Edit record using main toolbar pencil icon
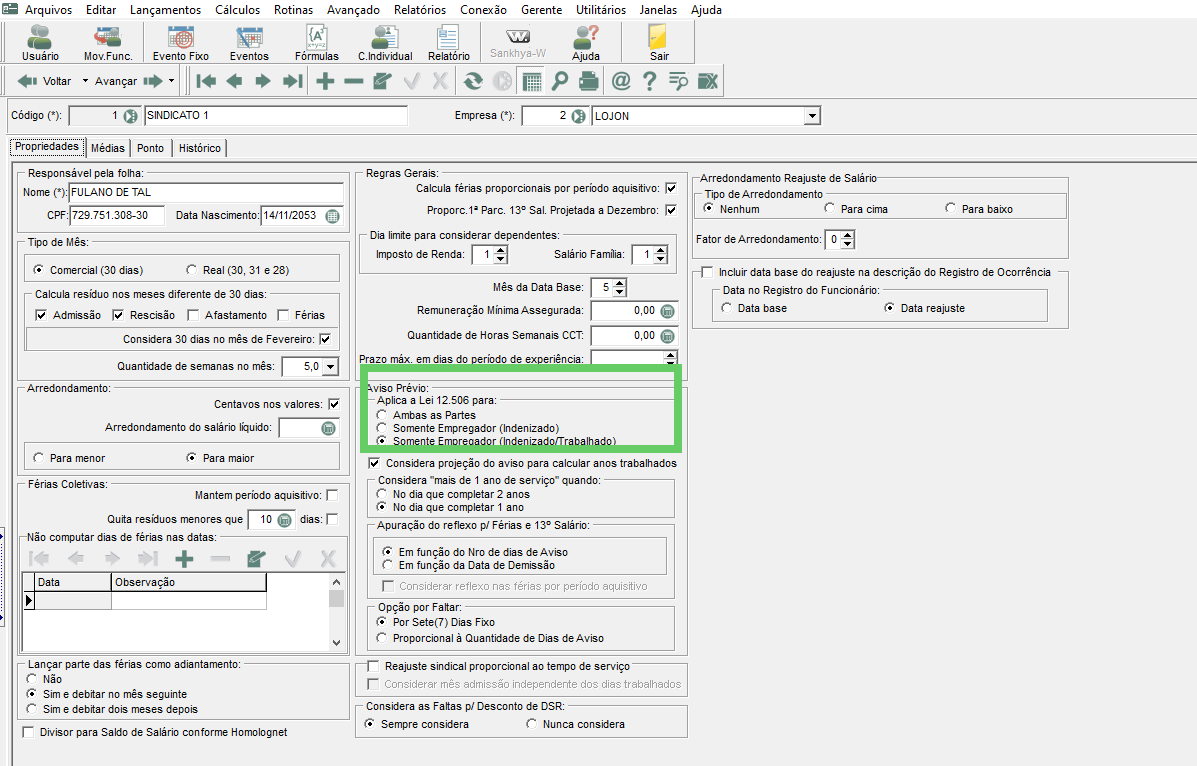This screenshot has width=1197, height=766. (x=382, y=81)
